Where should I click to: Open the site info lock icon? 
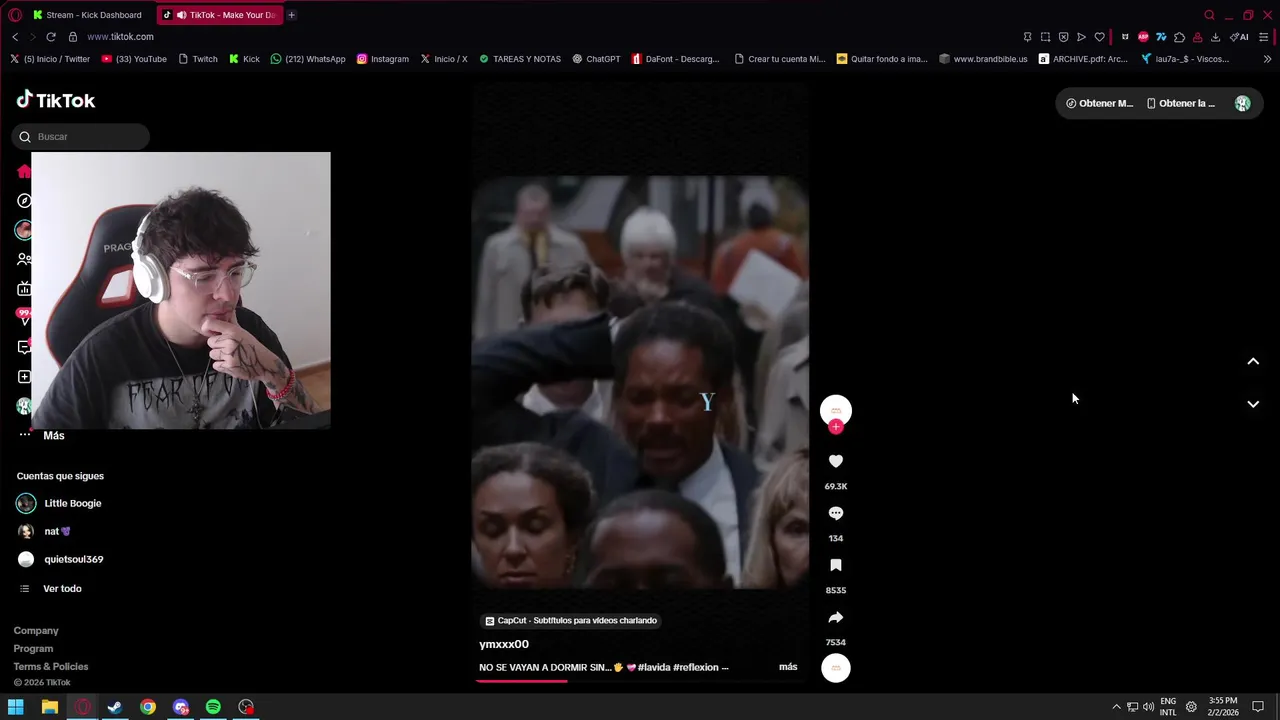[x=73, y=37]
